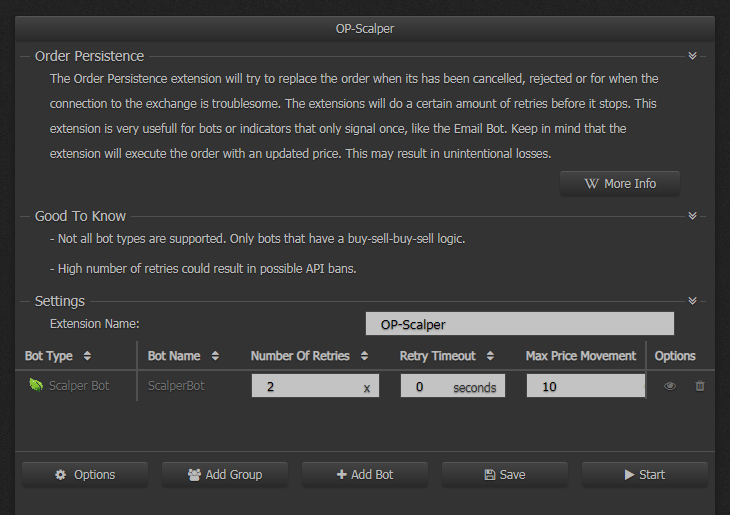This screenshot has height=515, width=730.
Task: Delete ScalperBot with the trash icon
Action: [700, 386]
